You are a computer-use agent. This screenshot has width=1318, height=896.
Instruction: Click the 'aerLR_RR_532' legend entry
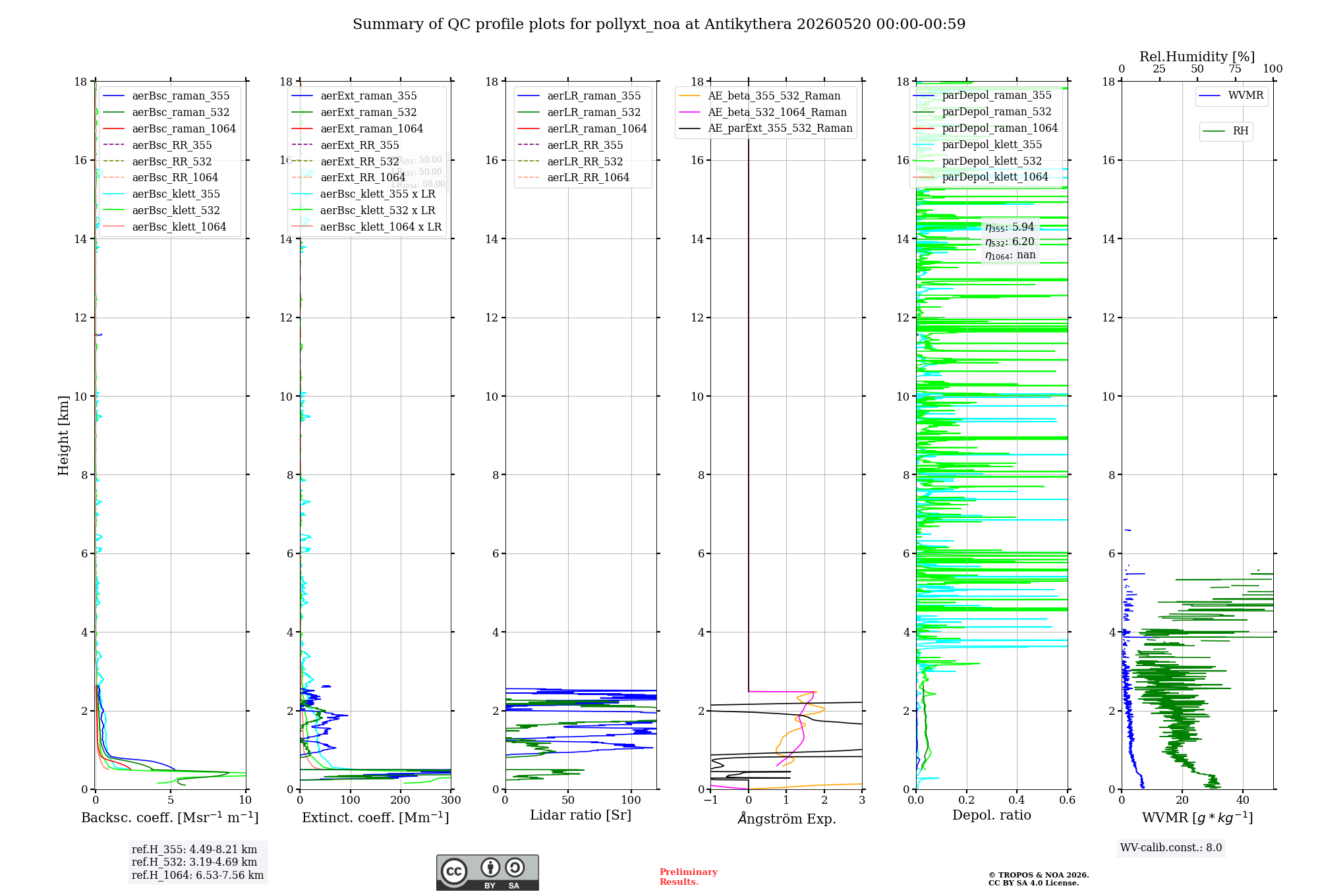[571, 162]
